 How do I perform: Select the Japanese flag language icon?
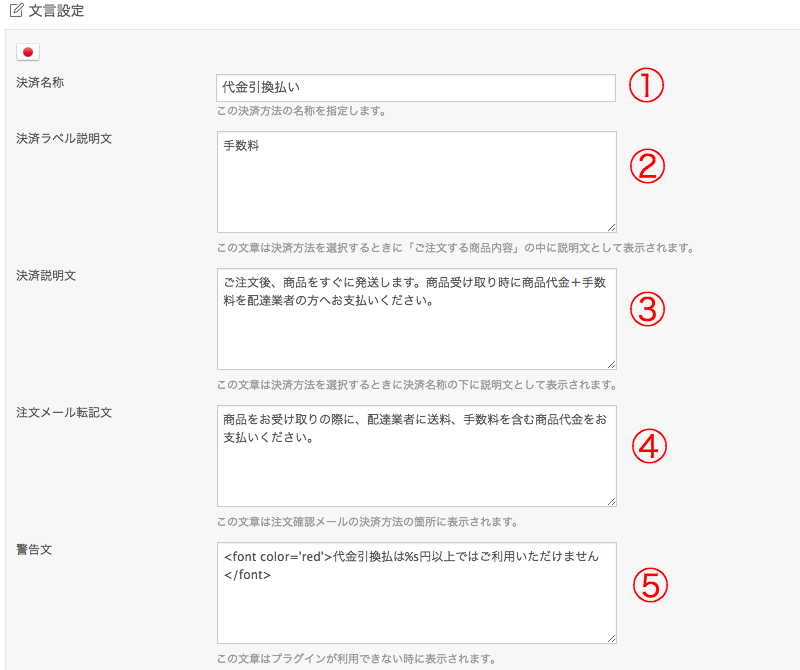[x=27, y=51]
